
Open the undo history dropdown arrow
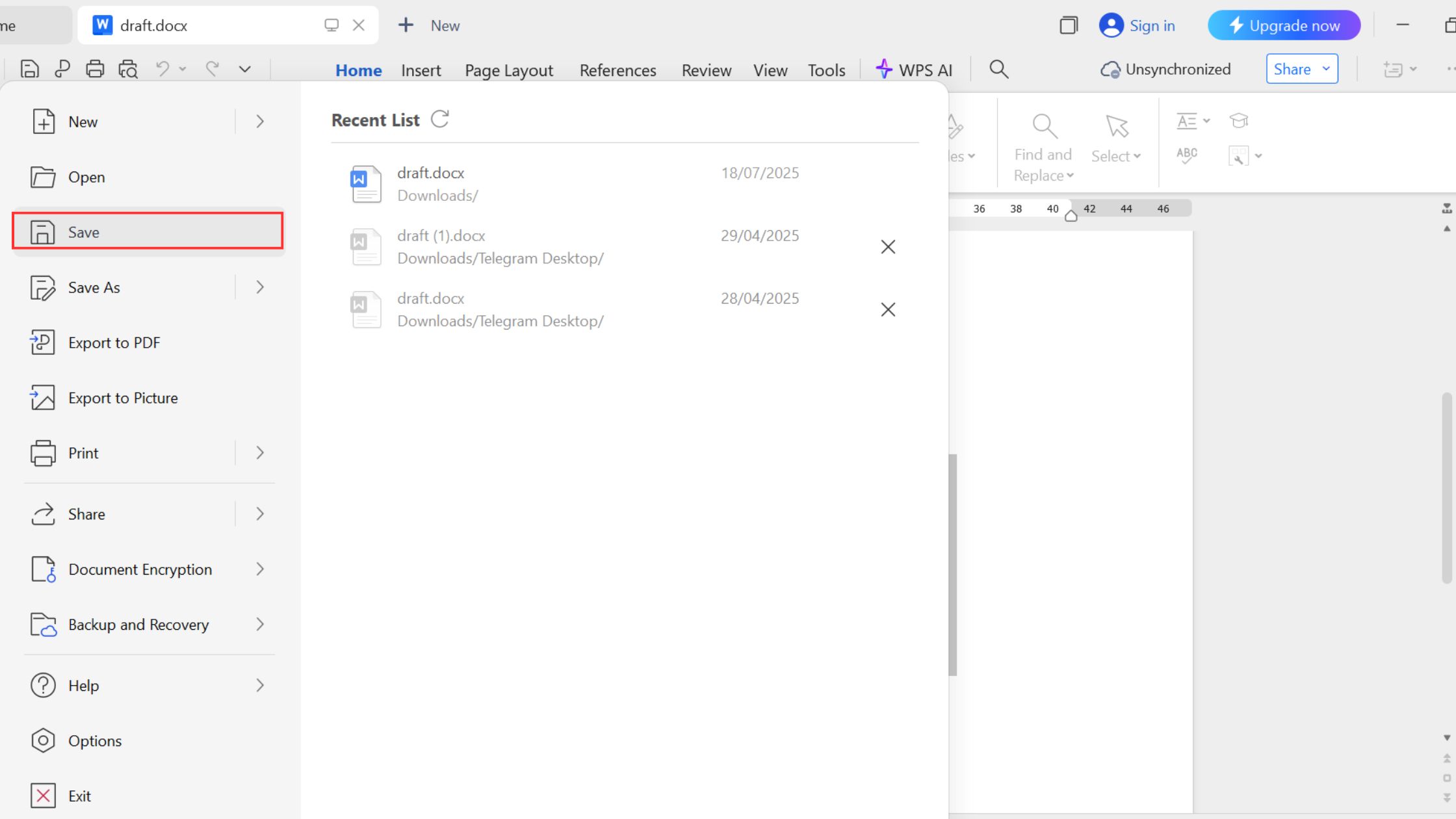183,69
